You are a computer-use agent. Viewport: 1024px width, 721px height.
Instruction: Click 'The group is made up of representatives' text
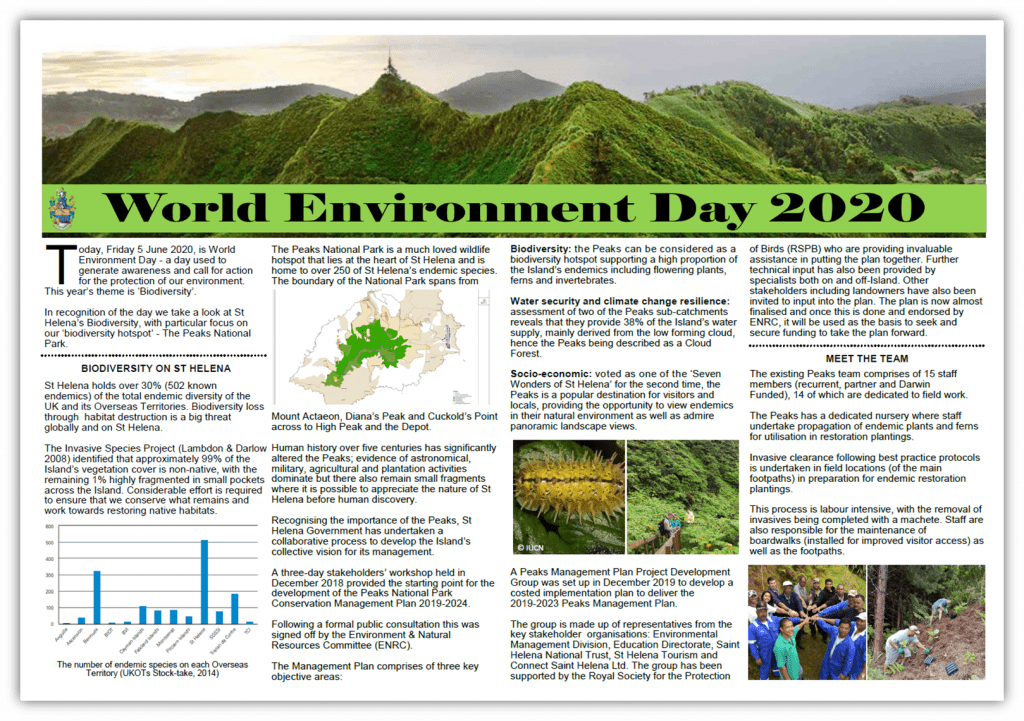(620, 624)
